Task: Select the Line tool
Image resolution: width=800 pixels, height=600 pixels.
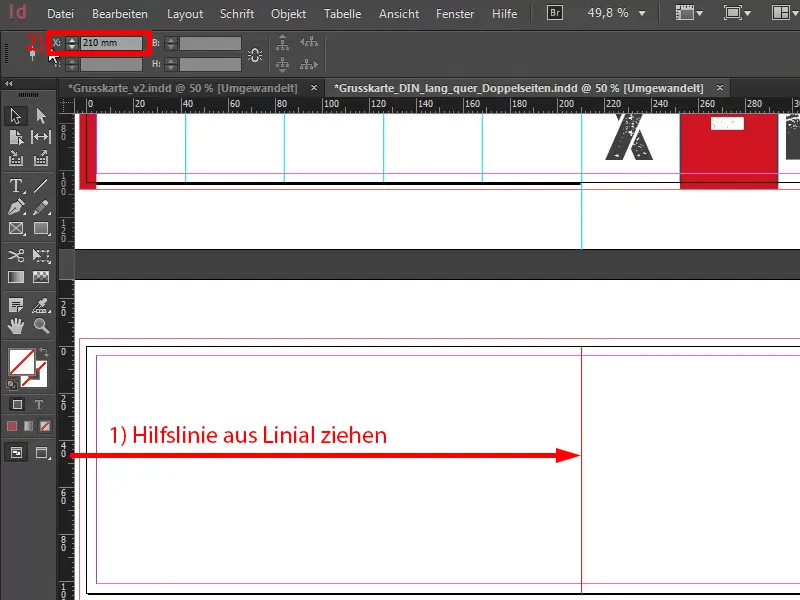Action: [41, 186]
